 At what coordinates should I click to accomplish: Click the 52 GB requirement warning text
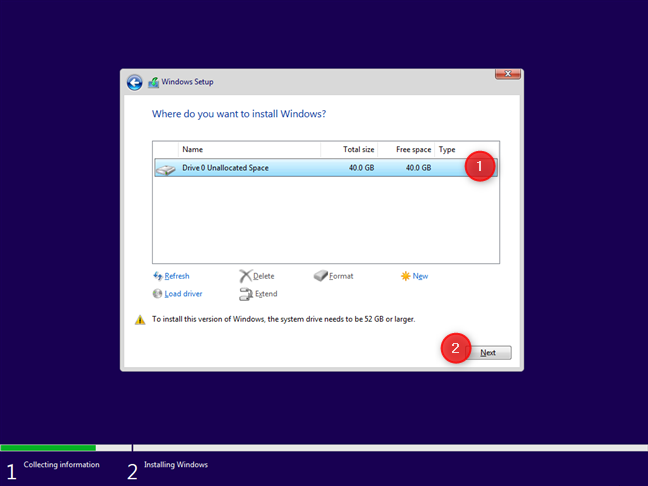pos(284,319)
